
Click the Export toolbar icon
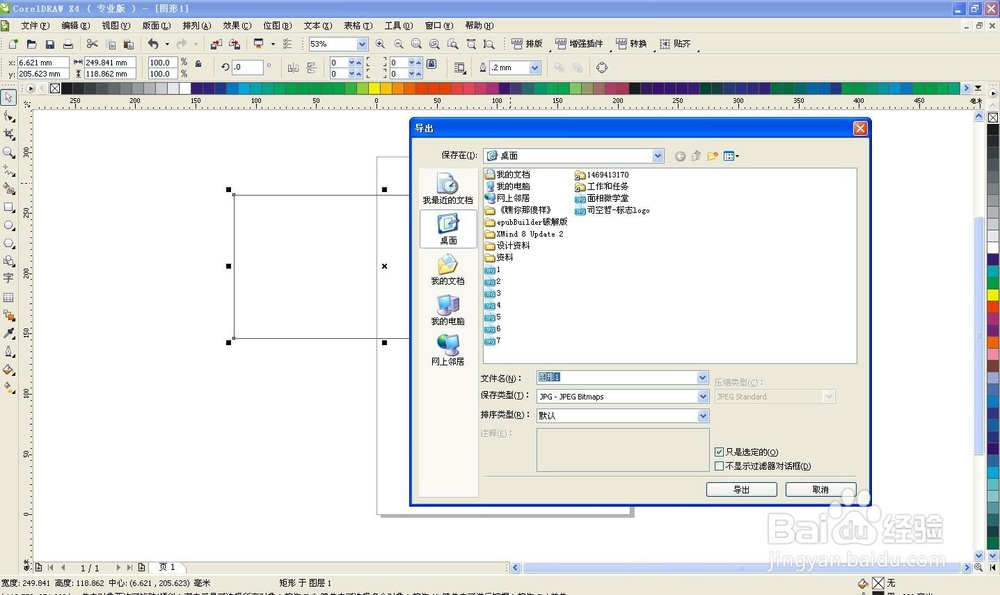tap(235, 44)
